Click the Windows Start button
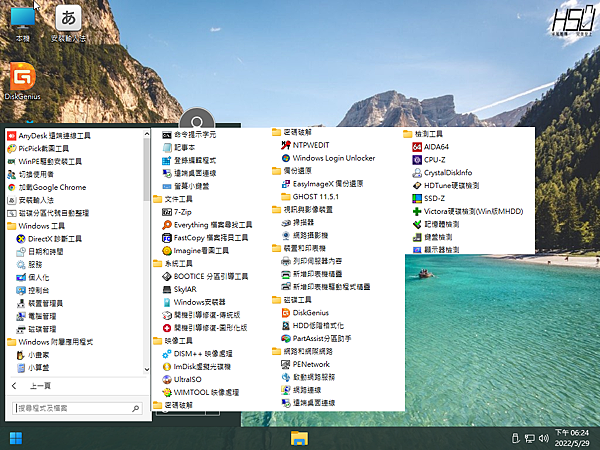Viewport: 600px width, 450px height. [16, 438]
